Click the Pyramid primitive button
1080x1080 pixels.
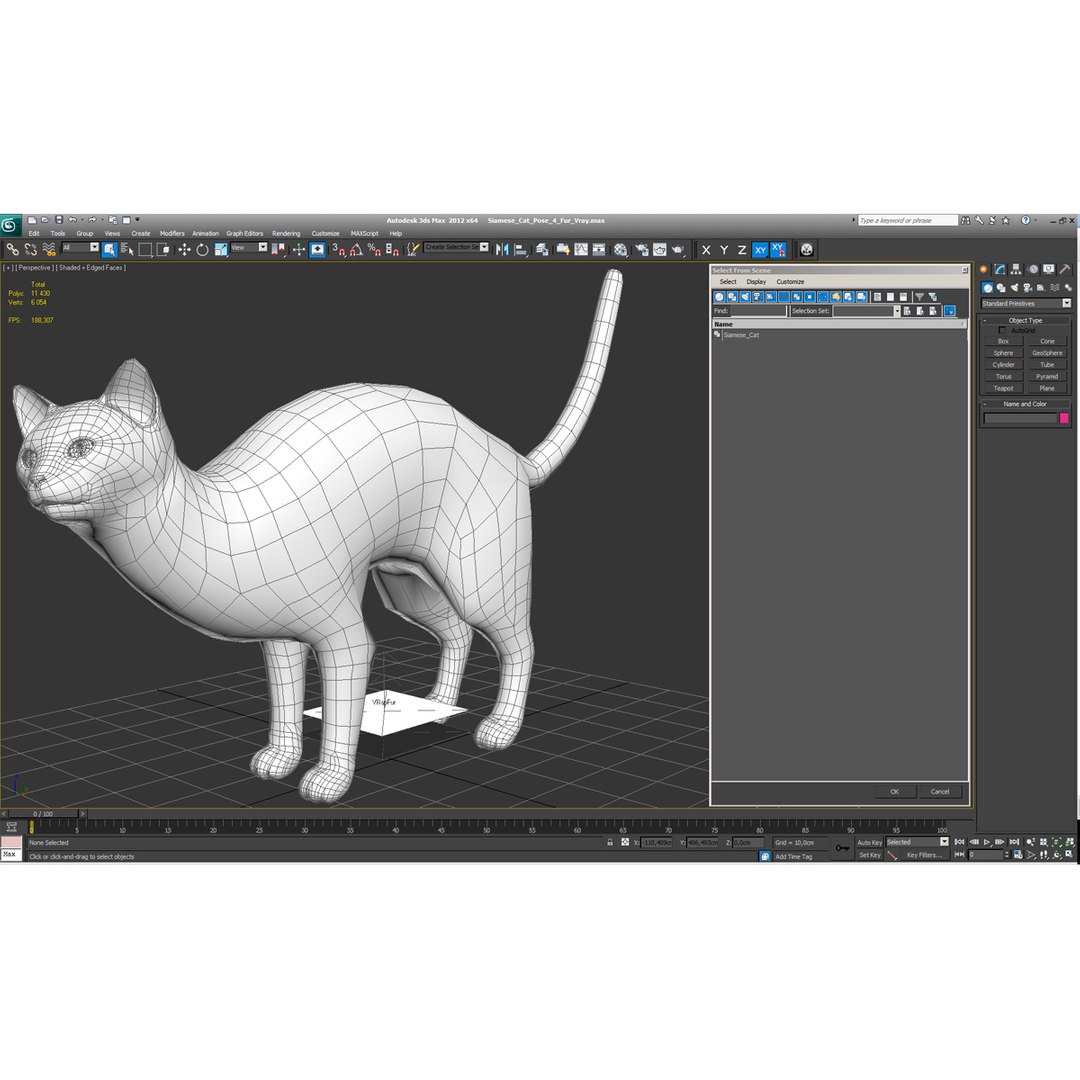pyautogui.click(x=1047, y=377)
